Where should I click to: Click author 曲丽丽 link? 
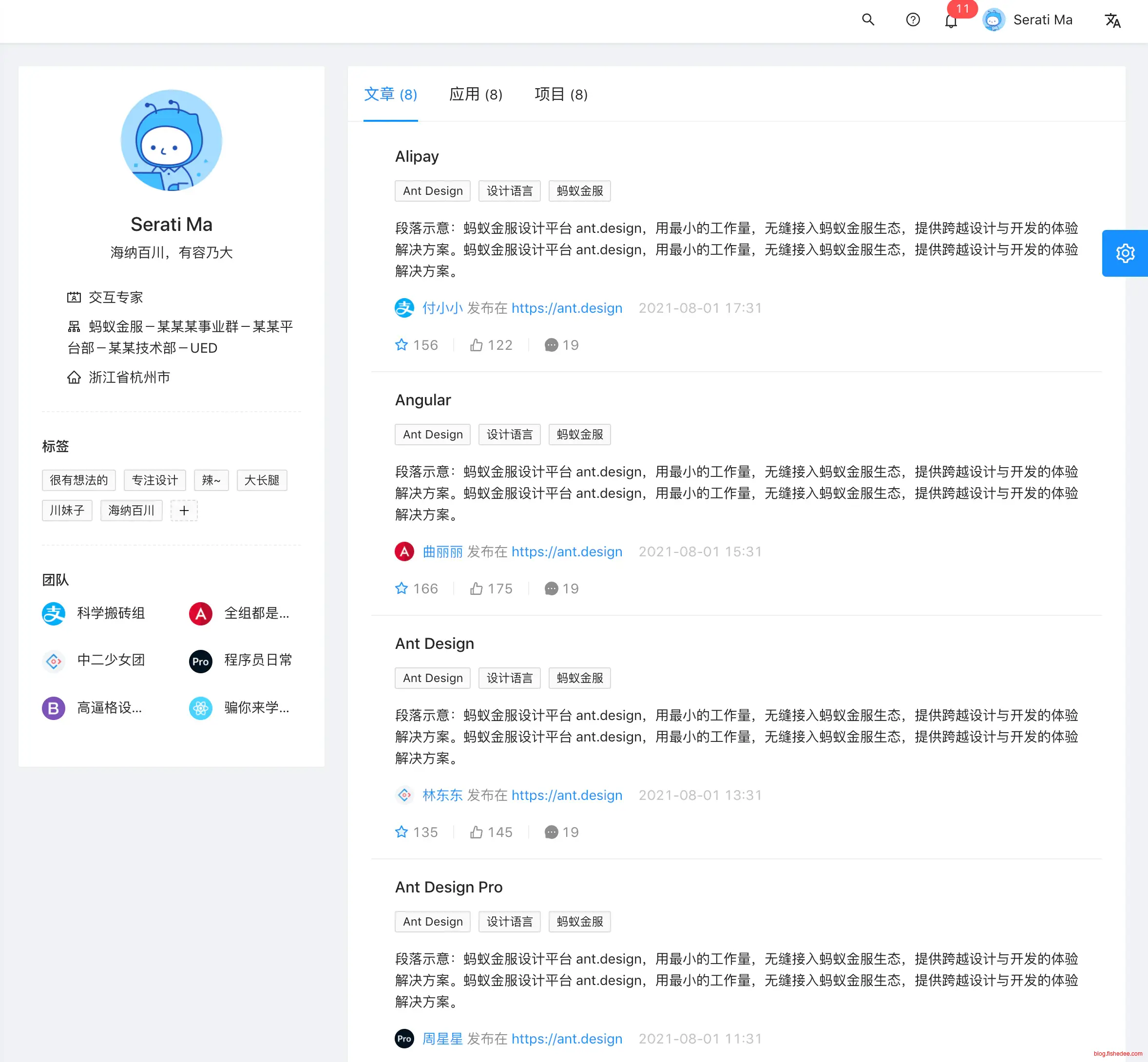point(442,551)
